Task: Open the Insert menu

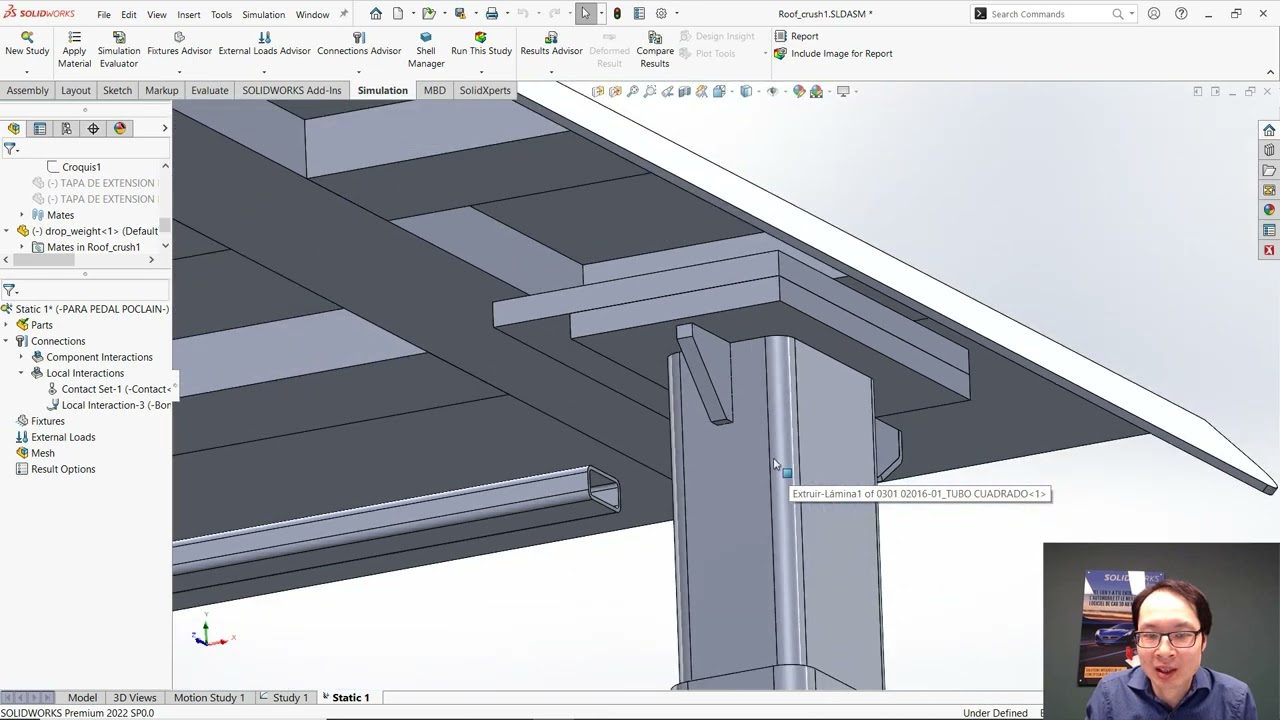Action: click(189, 14)
